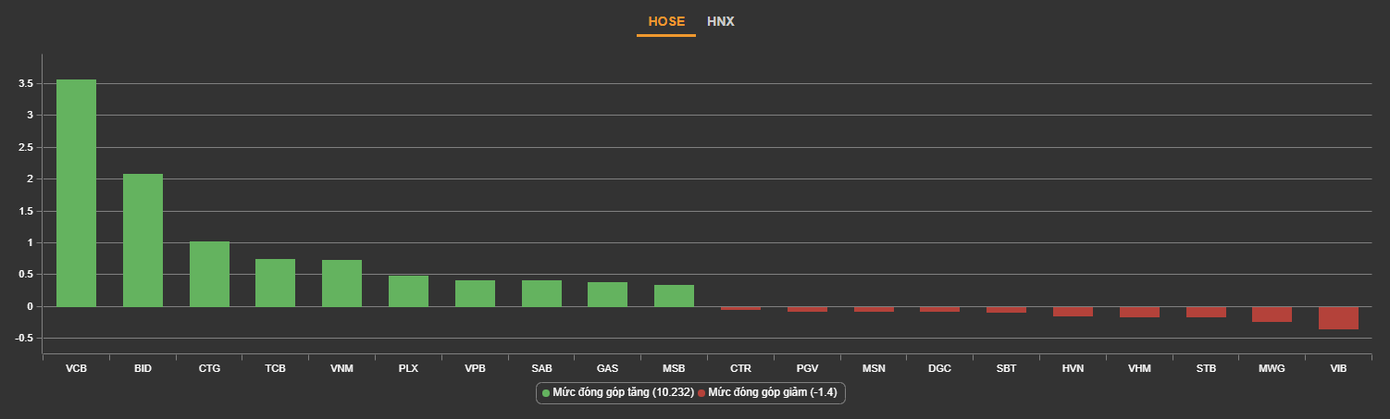This screenshot has width=1390, height=419.
Task: Click the red VIB bar
Action: pos(1338,318)
